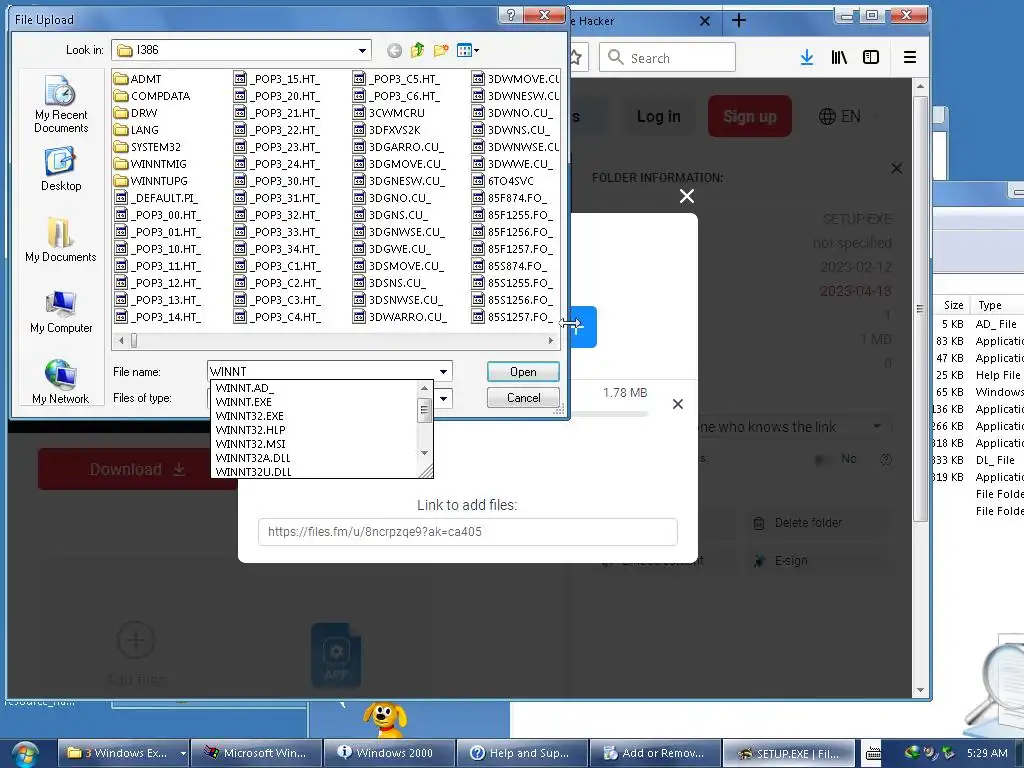The height and width of the screenshot is (768, 1024).
Task: Click the browser Search box
Action: (667, 57)
